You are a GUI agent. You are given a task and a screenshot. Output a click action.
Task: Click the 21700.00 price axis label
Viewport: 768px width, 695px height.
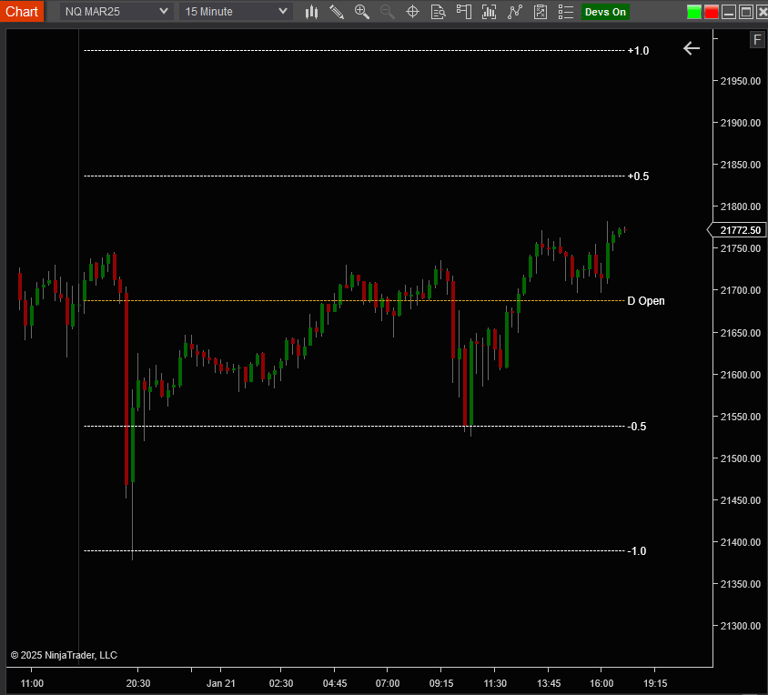click(x=740, y=290)
